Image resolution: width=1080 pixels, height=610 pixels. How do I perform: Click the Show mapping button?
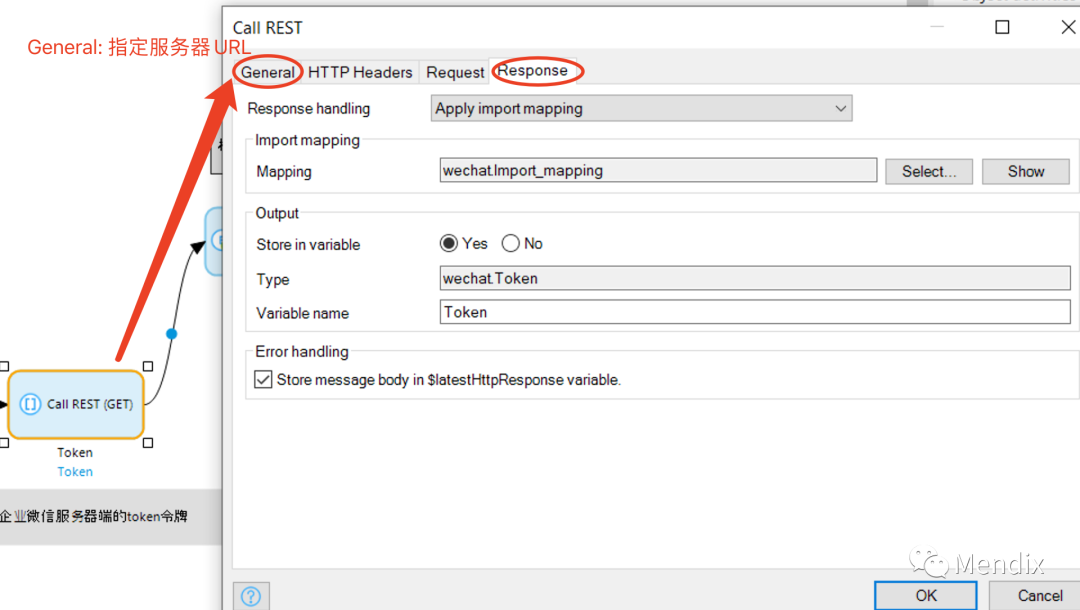point(1026,171)
